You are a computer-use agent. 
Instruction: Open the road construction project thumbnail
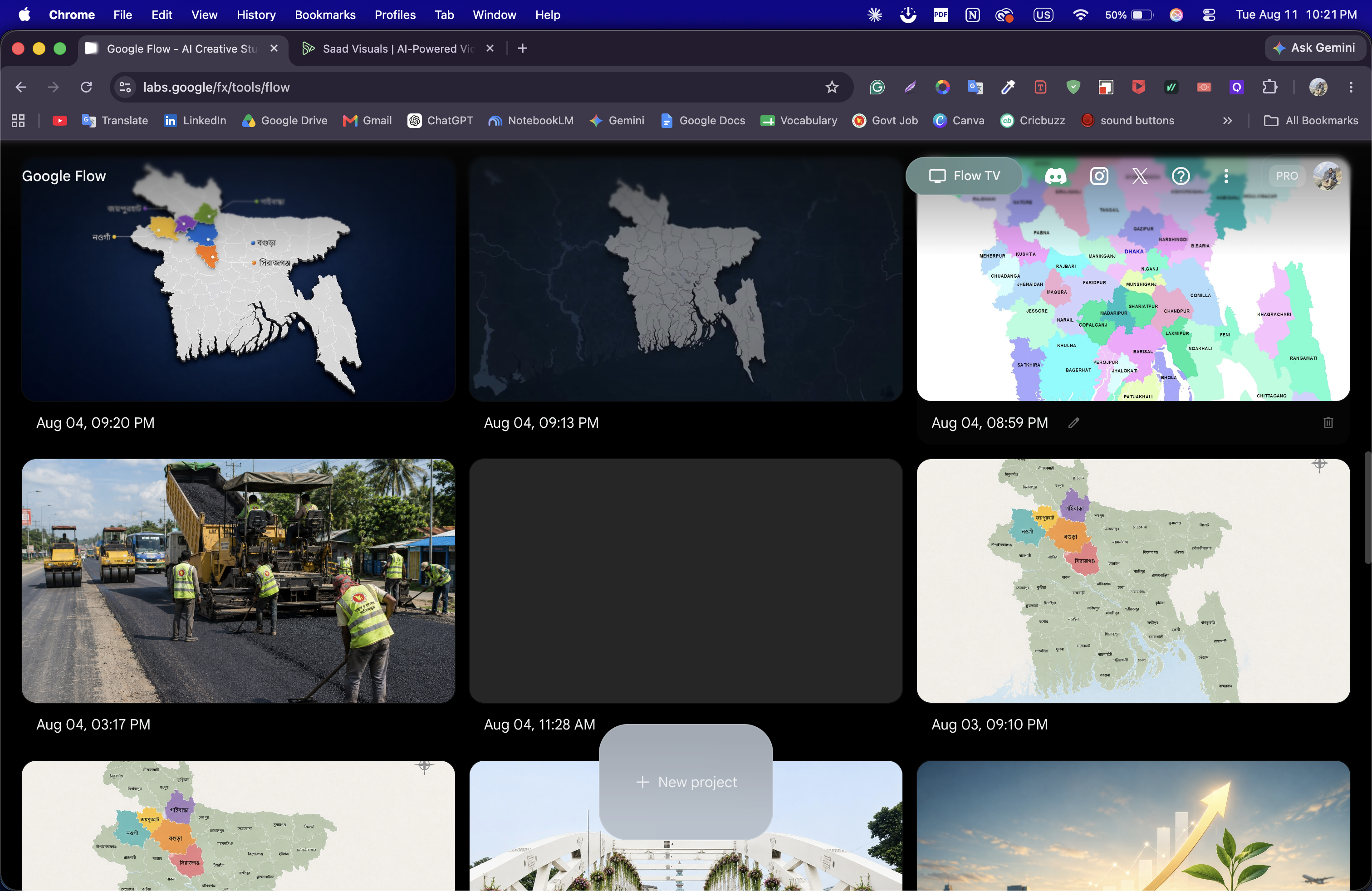coord(238,580)
